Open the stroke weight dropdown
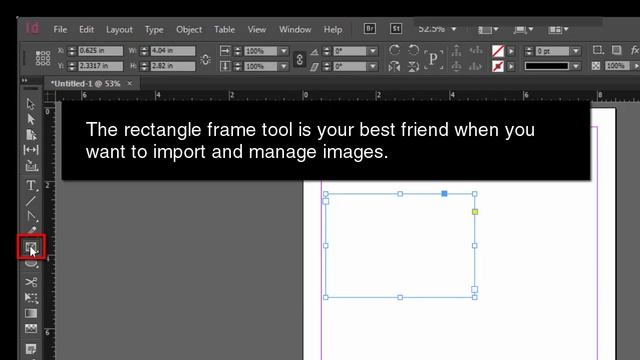 (576, 51)
